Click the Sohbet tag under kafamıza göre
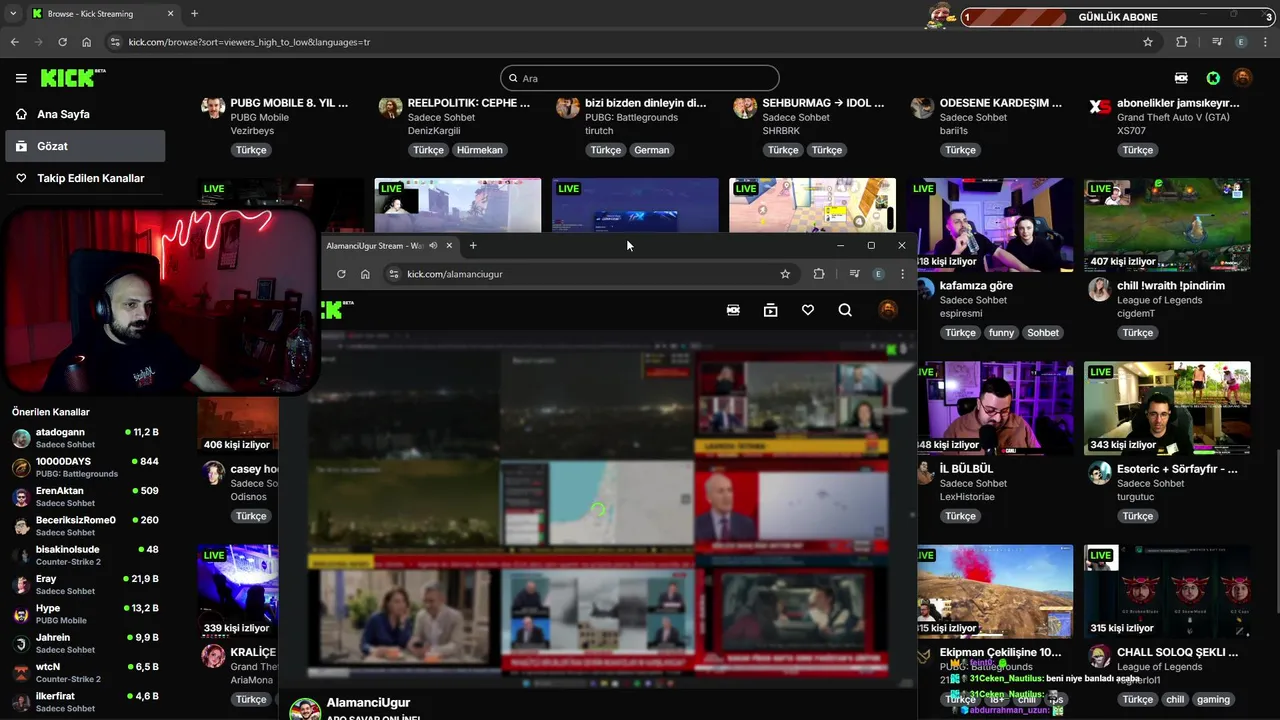The image size is (1280, 720). pyautogui.click(x=1043, y=333)
